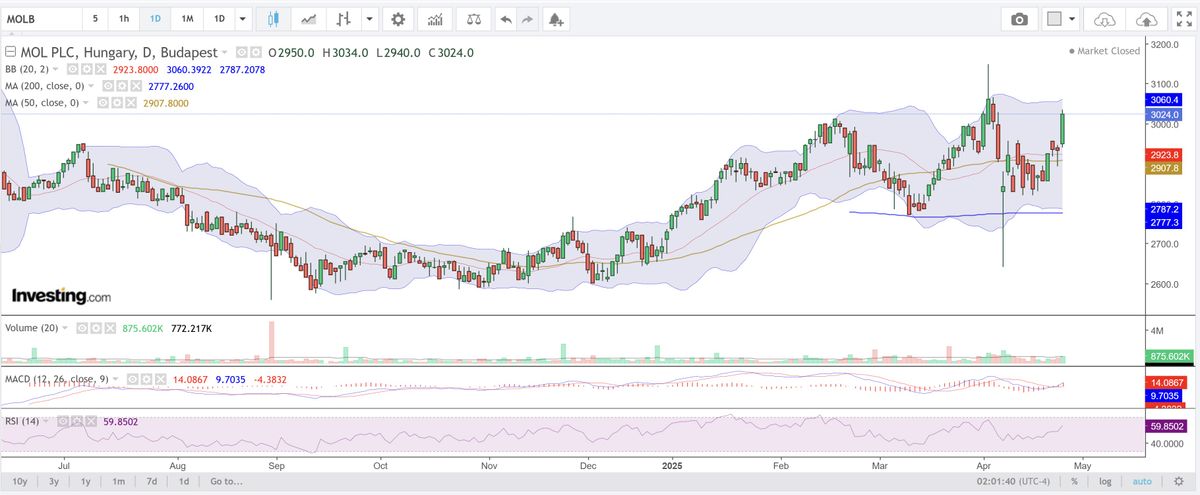Expand the Volume (20) dropdown arrow

pyautogui.click(x=65, y=328)
